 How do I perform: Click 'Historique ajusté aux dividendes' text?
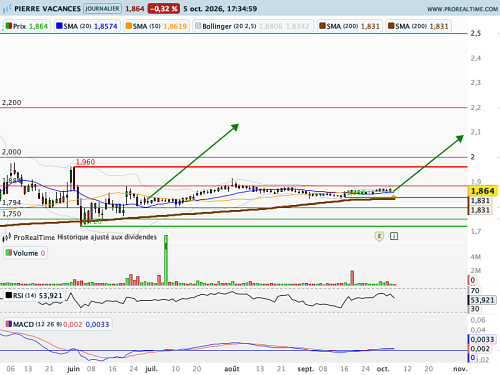coord(107,237)
